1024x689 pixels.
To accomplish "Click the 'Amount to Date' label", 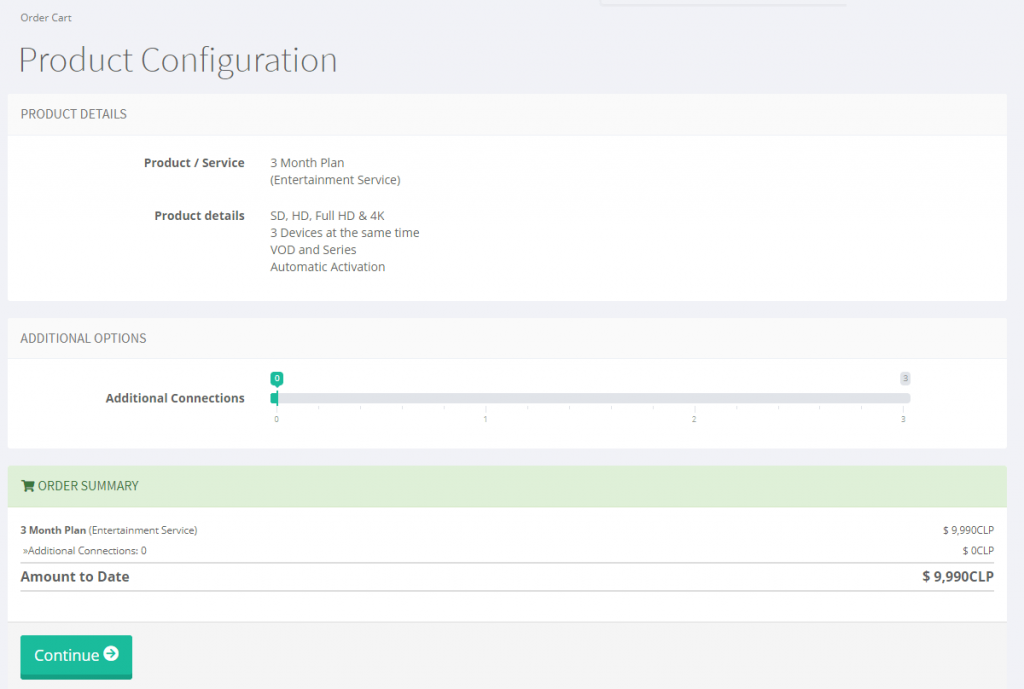I will (74, 577).
